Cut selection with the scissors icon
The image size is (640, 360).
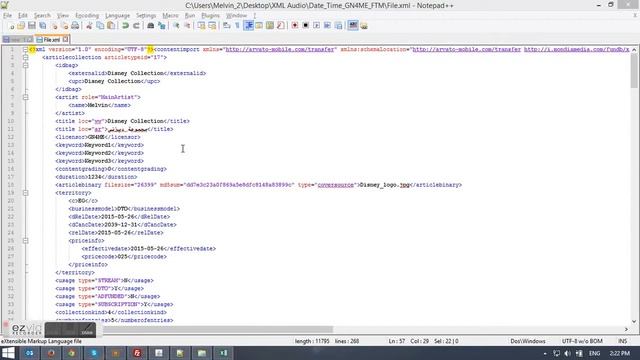[89, 26]
